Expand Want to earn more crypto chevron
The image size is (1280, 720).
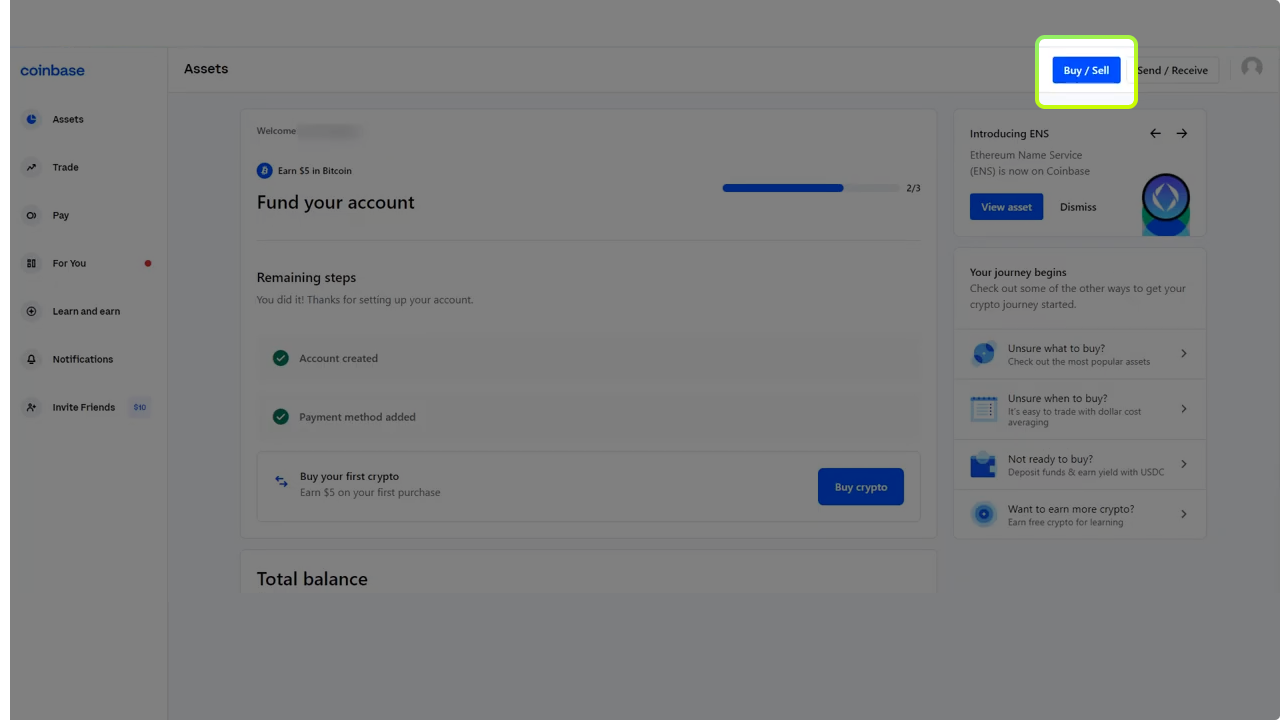[x=1184, y=514]
